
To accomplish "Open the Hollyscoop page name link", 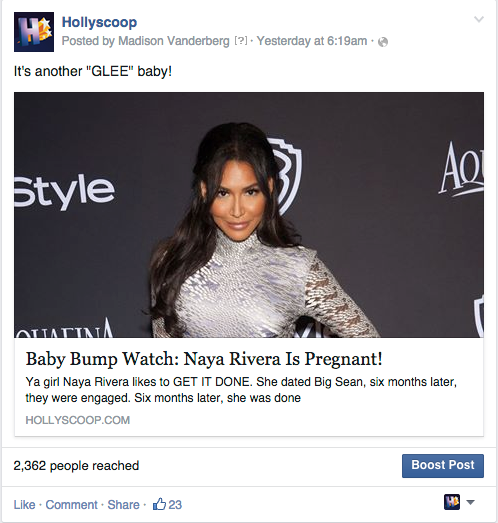I will click(99, 22).
